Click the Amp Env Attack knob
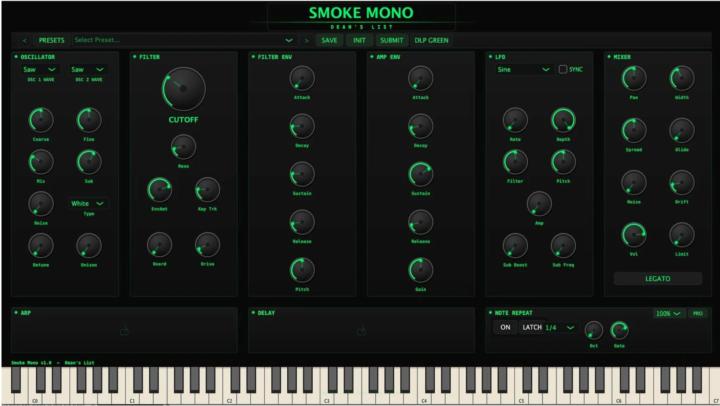The width and height of the screenshot is (720, 406). pos(421,78)
